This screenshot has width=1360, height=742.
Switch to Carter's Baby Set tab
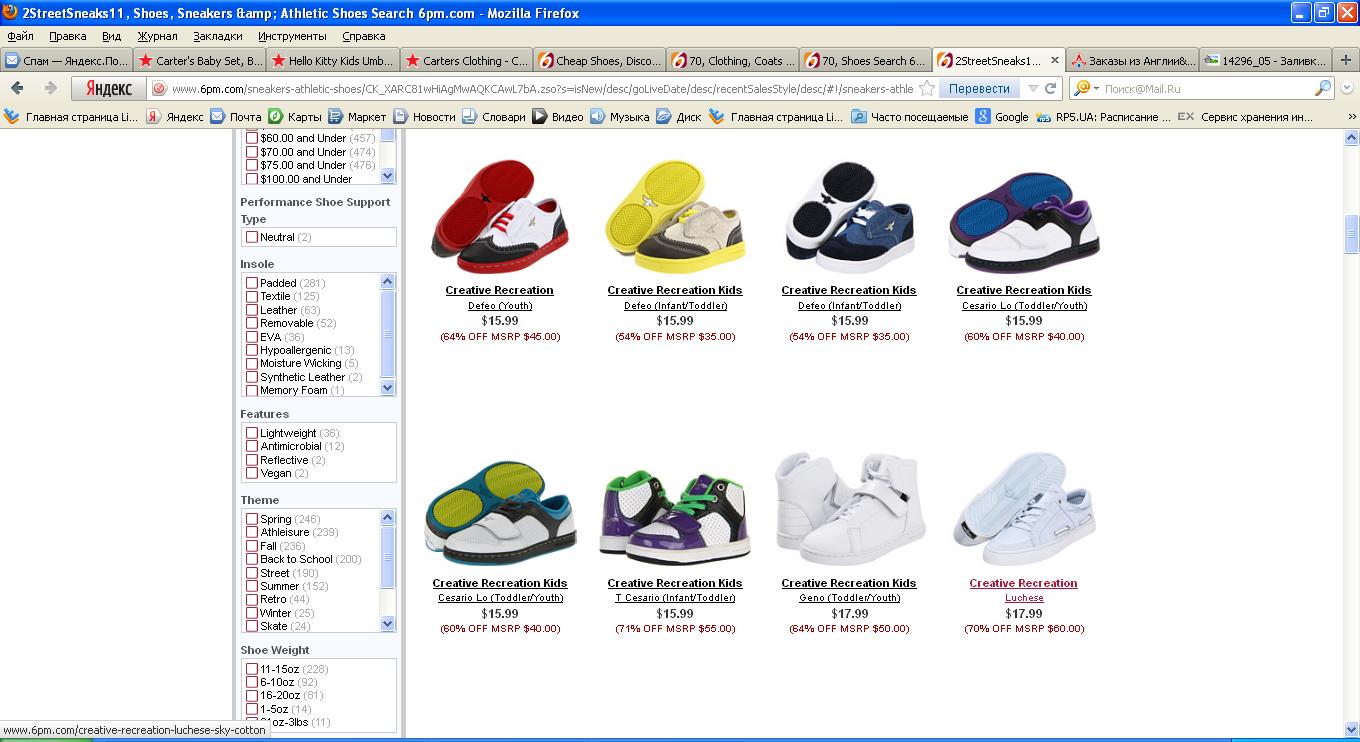200,60
